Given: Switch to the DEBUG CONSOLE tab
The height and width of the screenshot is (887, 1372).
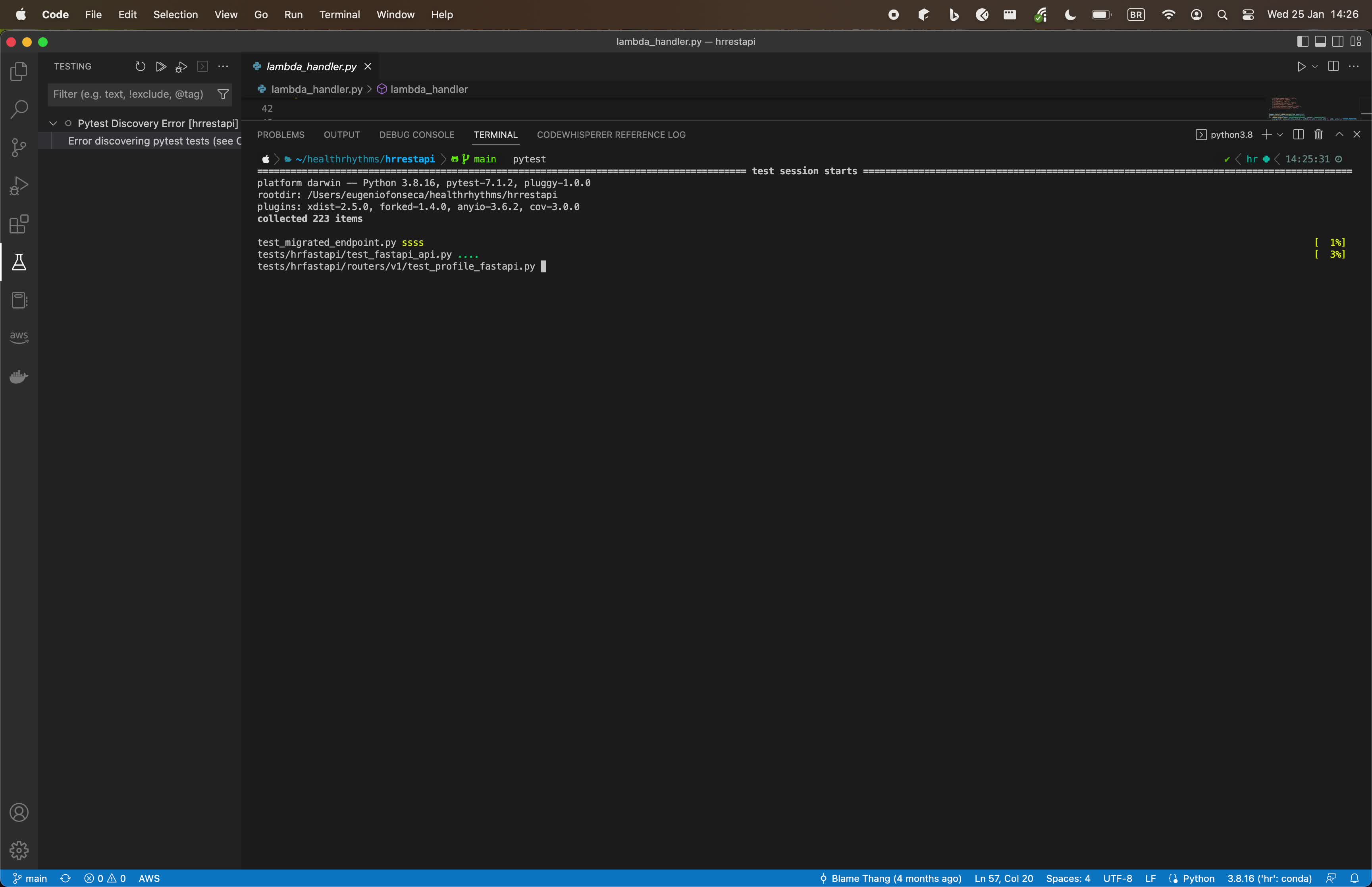Looking at the screenshot, I should (416, 134).
